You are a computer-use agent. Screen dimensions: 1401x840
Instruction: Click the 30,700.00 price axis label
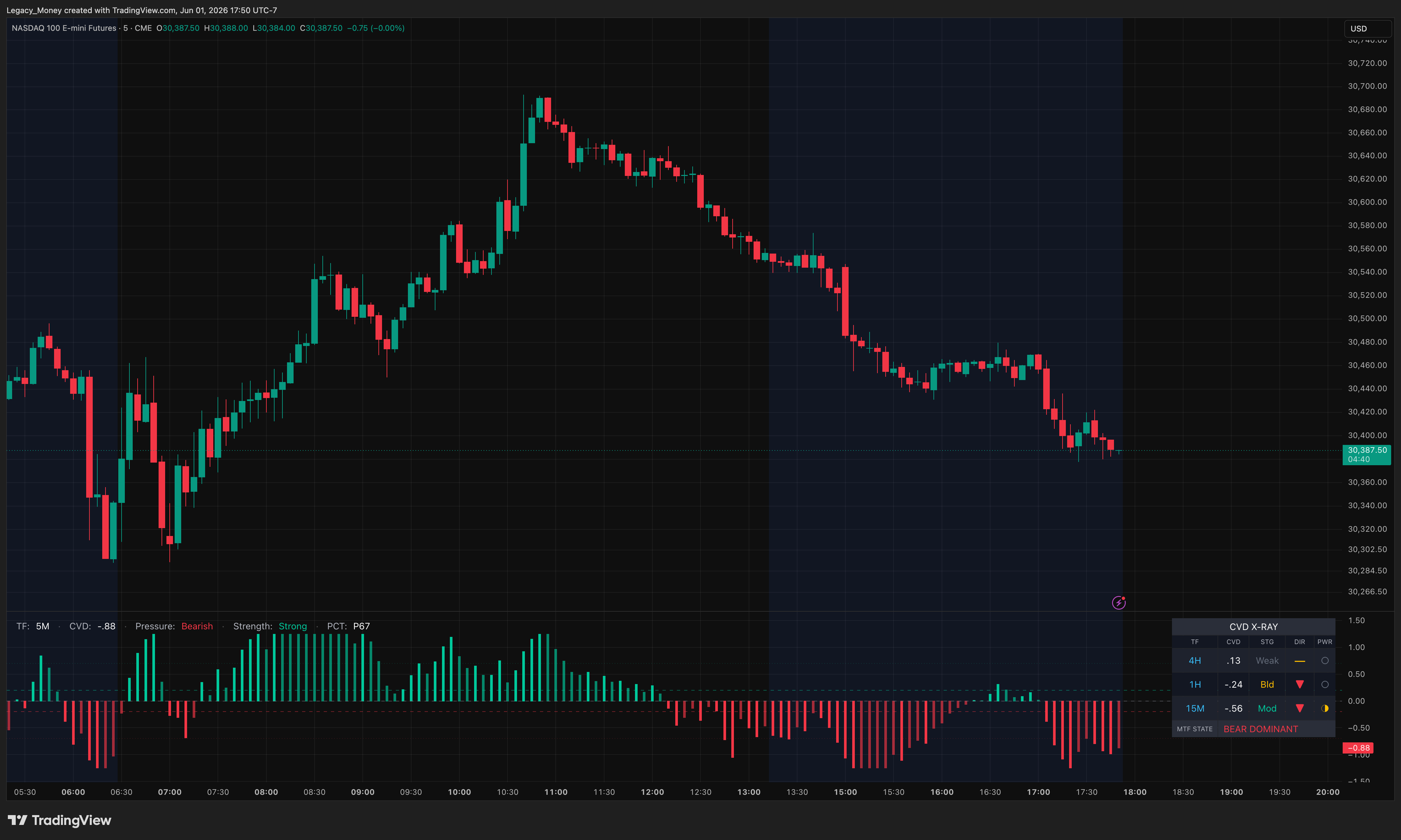click(1367, 86)
